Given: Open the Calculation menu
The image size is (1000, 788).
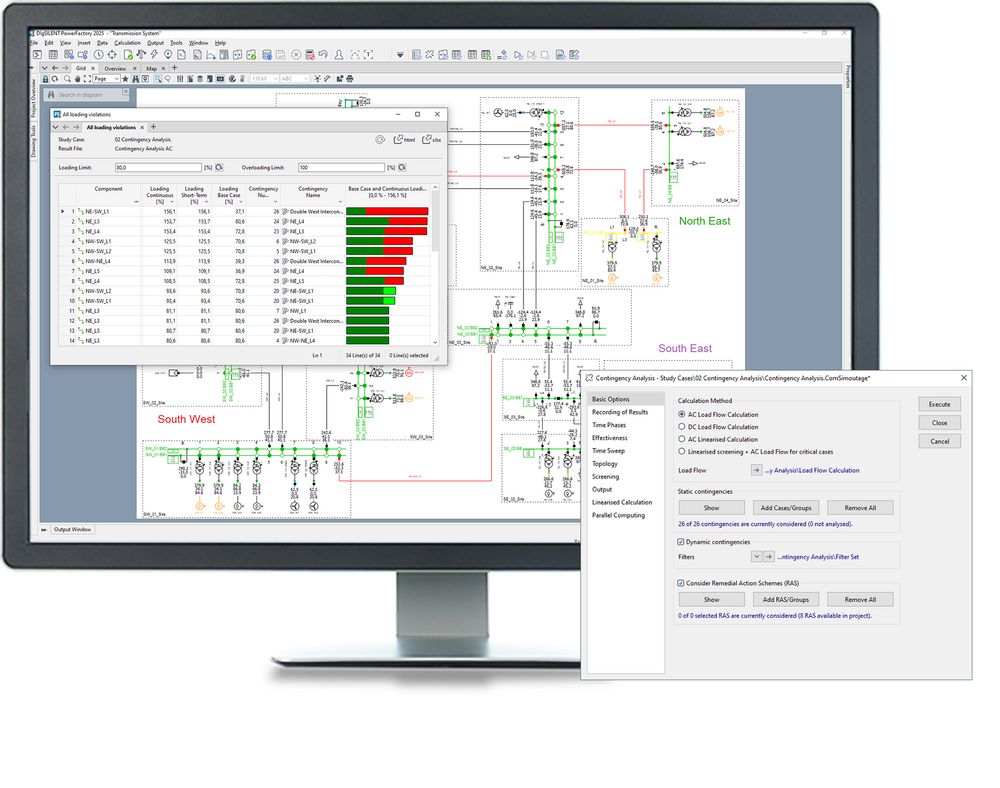Looking at the screenshot, I should tap(127, 43).
